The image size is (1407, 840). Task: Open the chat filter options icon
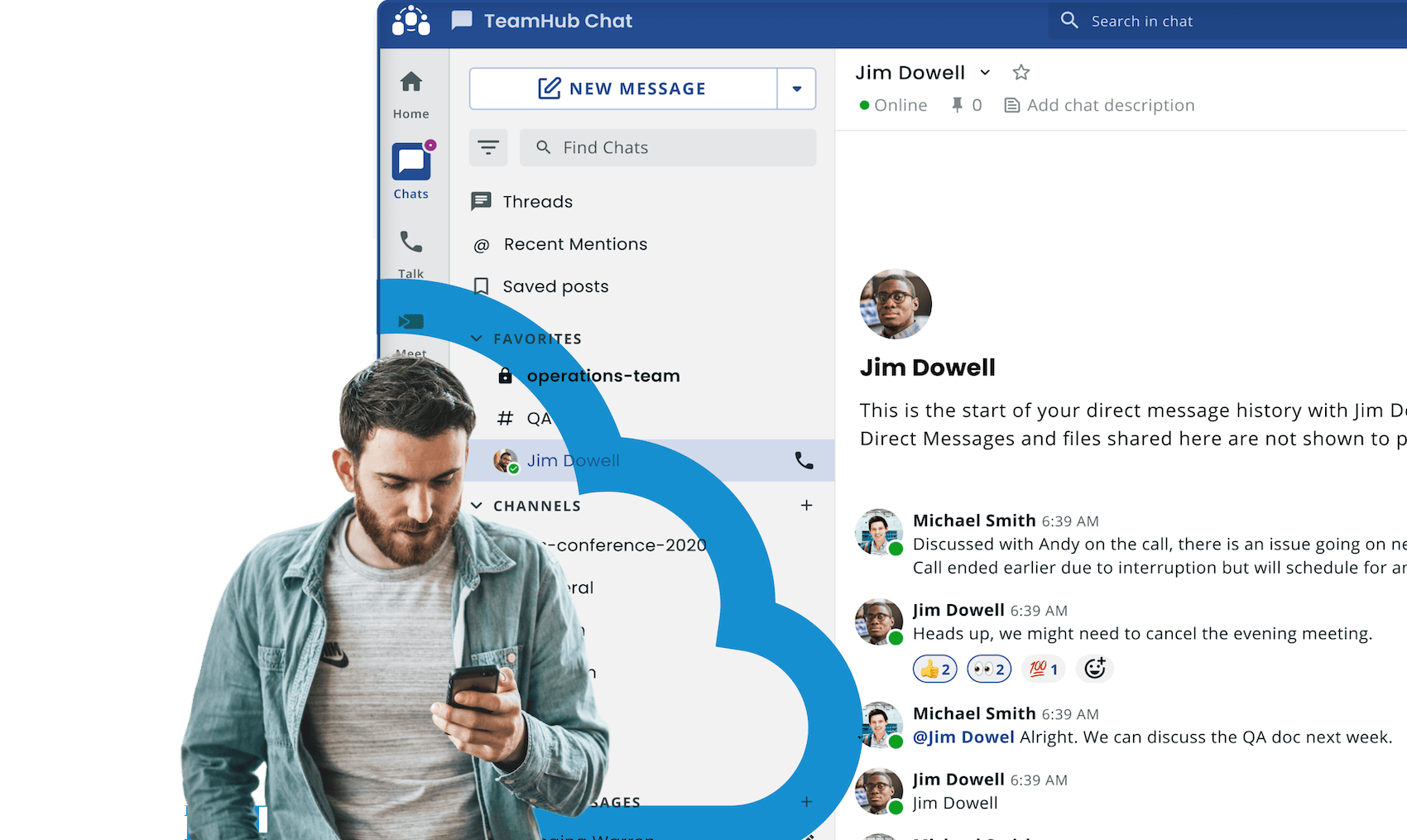pos(488,147)
